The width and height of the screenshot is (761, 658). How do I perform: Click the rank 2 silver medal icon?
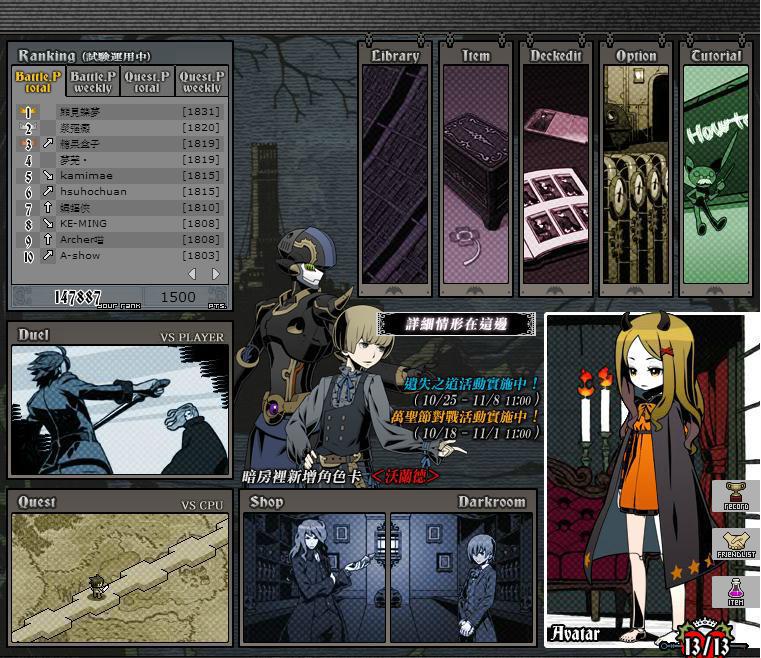28,128
